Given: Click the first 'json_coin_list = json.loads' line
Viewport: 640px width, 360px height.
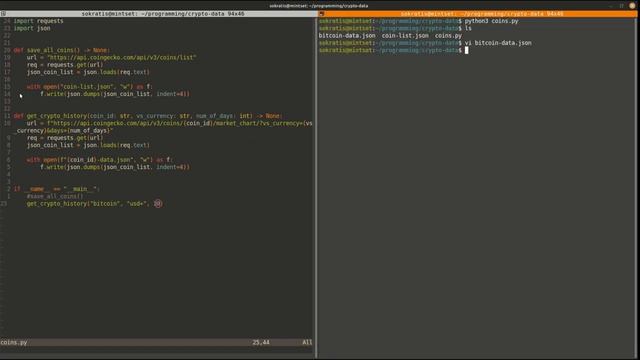Looking at the screenshot, I should [x=88, y=72].
